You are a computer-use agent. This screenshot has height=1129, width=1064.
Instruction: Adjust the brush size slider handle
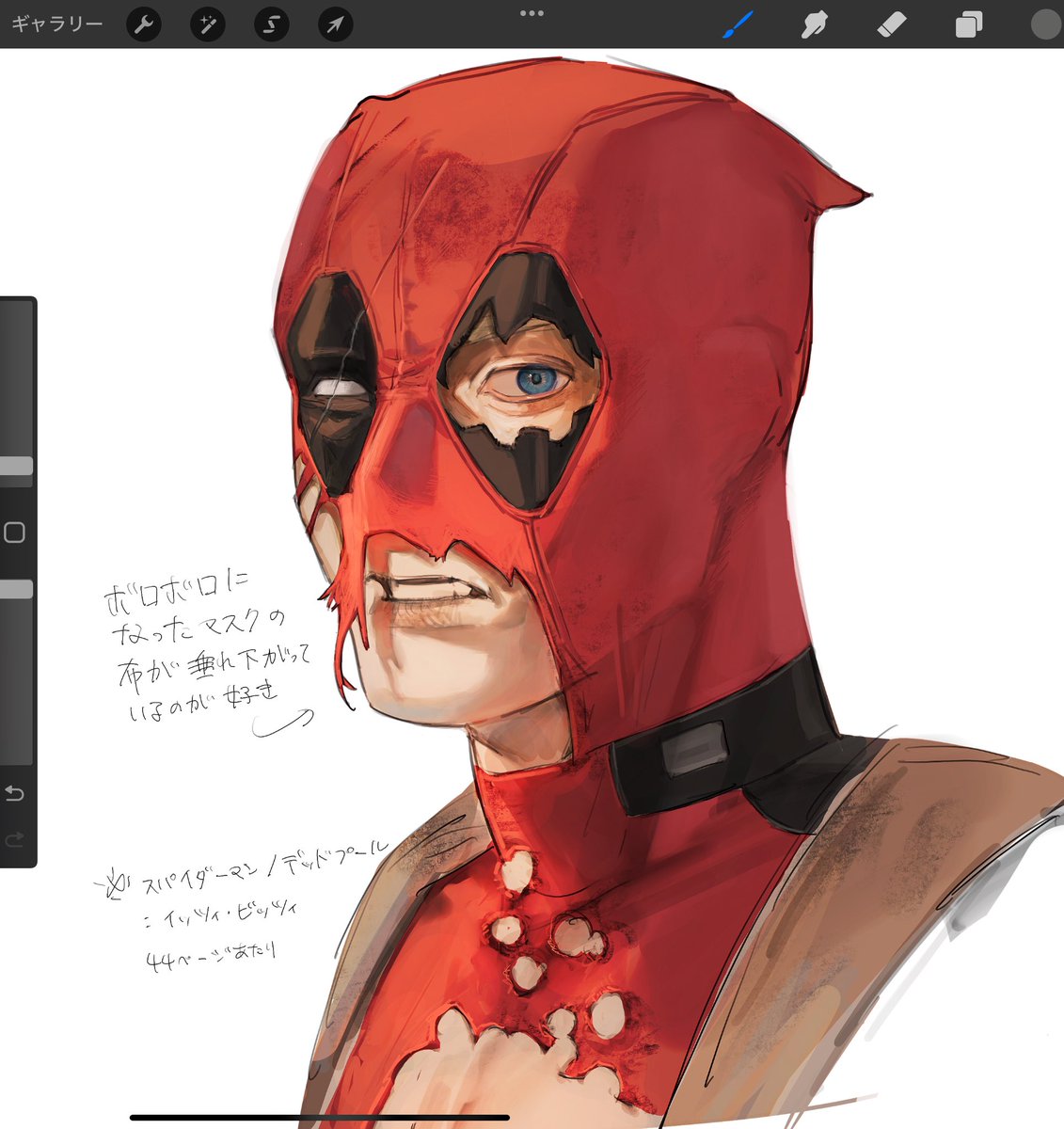pyautogui.click(x=16, y=466)
